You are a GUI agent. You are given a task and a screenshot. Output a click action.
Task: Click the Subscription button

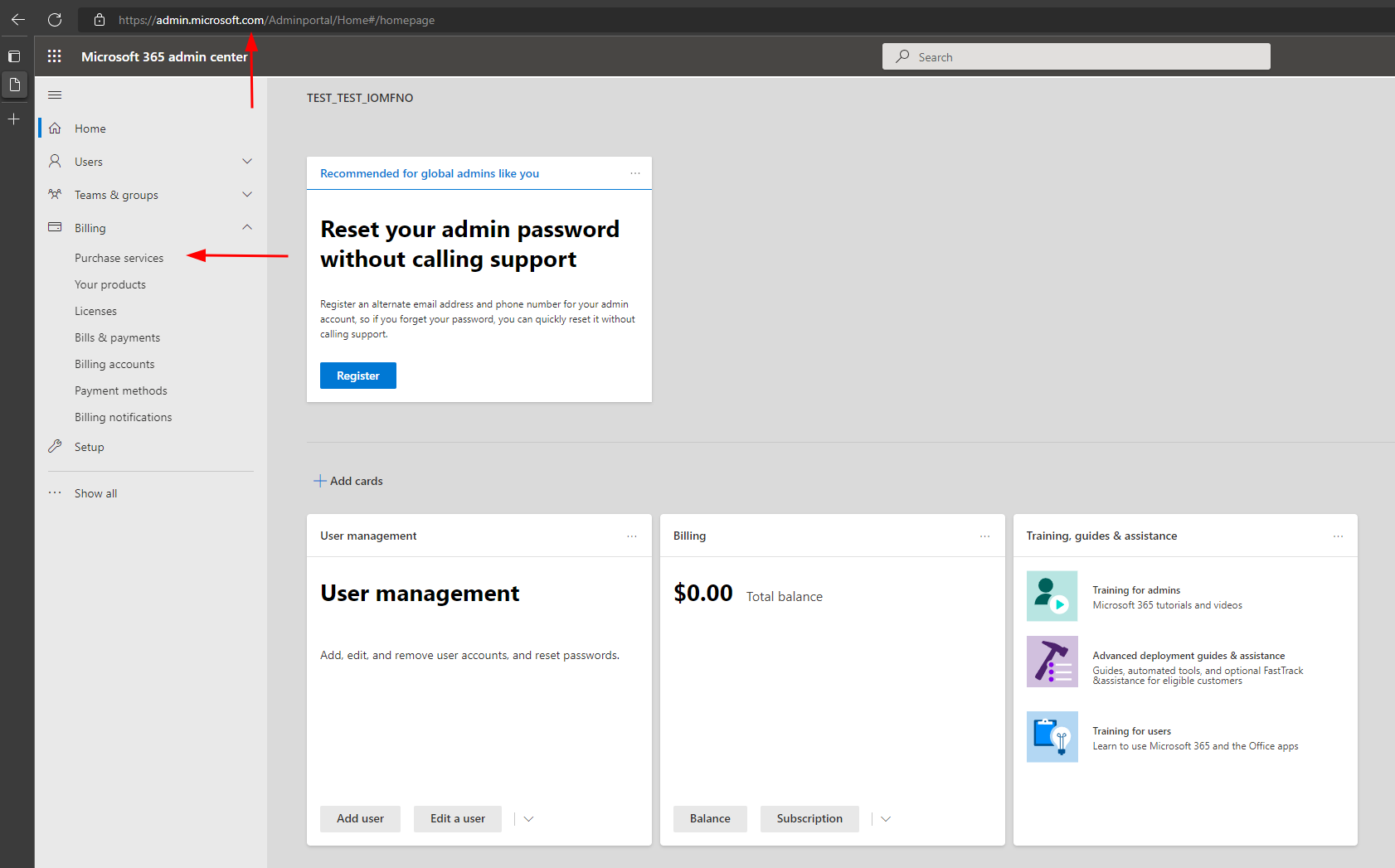pyautogui.click(x=809, y=819)
